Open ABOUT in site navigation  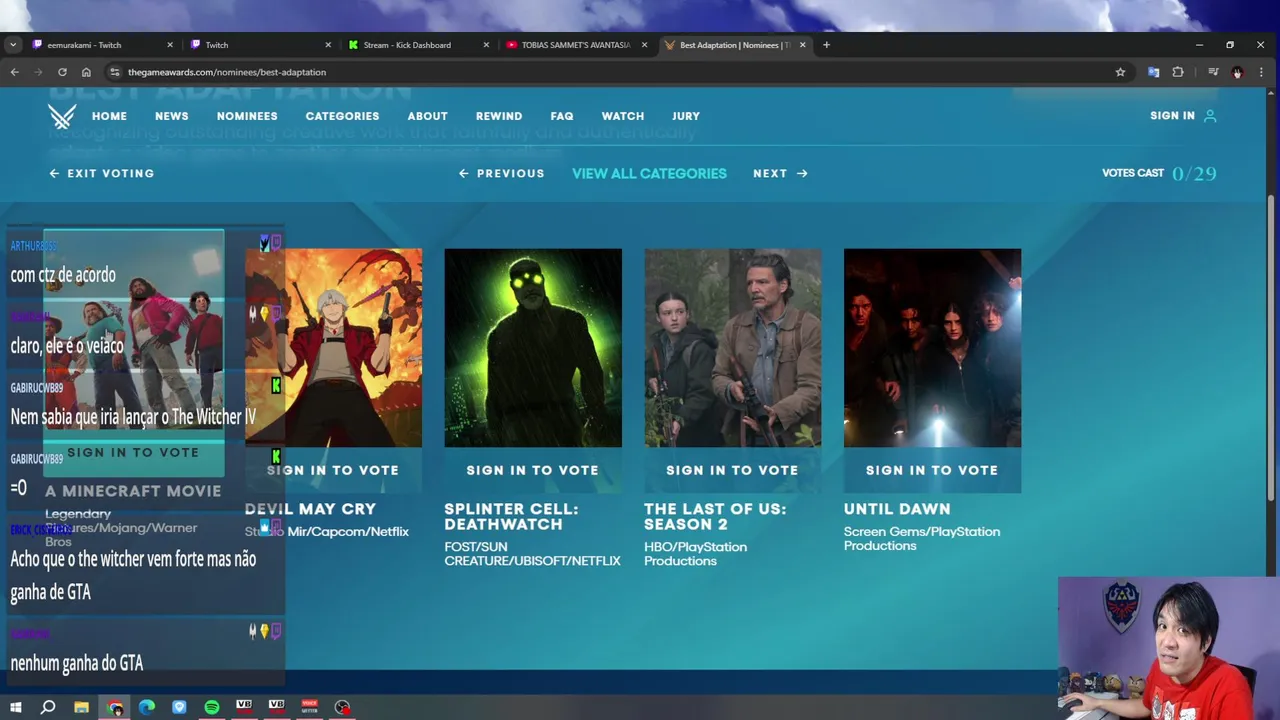tap(428, 116)
